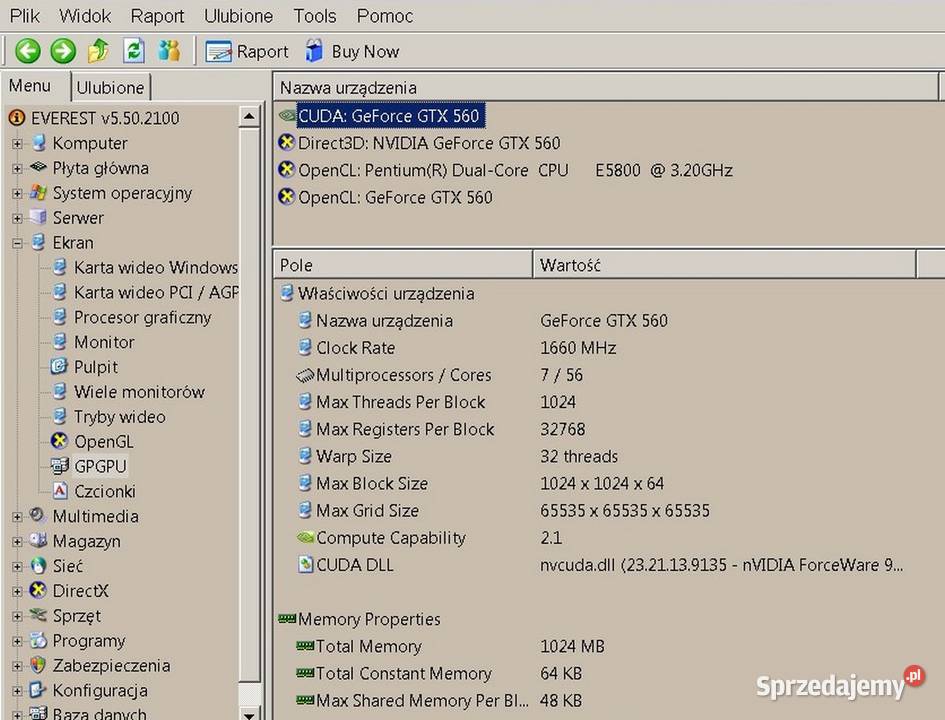Expand the Multimedia tree node

click(x=17, y=516)
